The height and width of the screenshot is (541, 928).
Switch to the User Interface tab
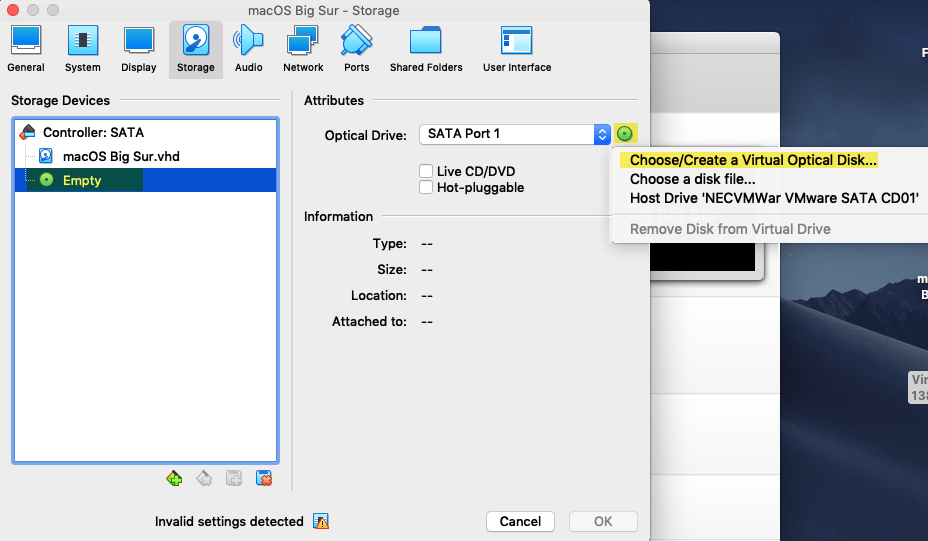click(517, 50)
